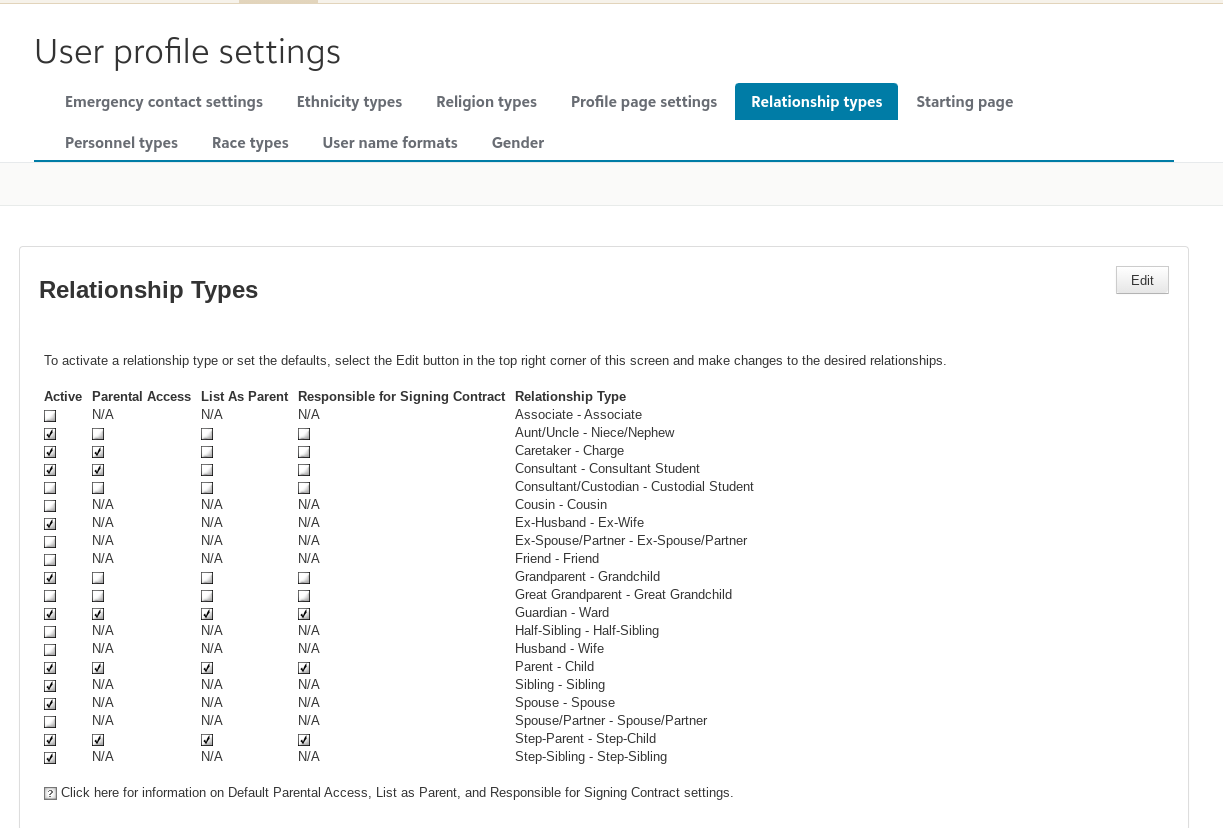Open the Emergency contact settings tab
Screen dimensions: 1223x828
[164, 102]
